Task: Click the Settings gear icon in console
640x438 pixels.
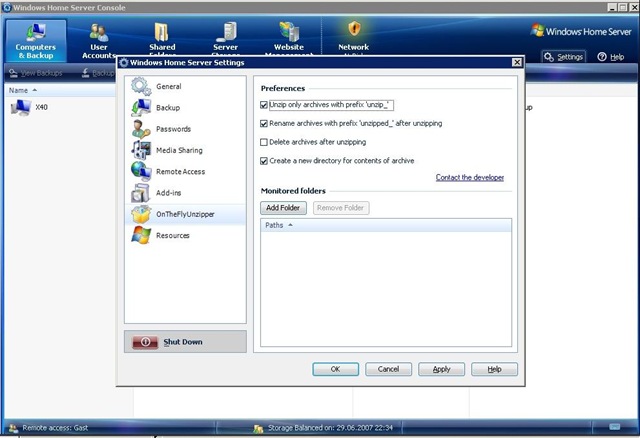Action: coord(549,57)
